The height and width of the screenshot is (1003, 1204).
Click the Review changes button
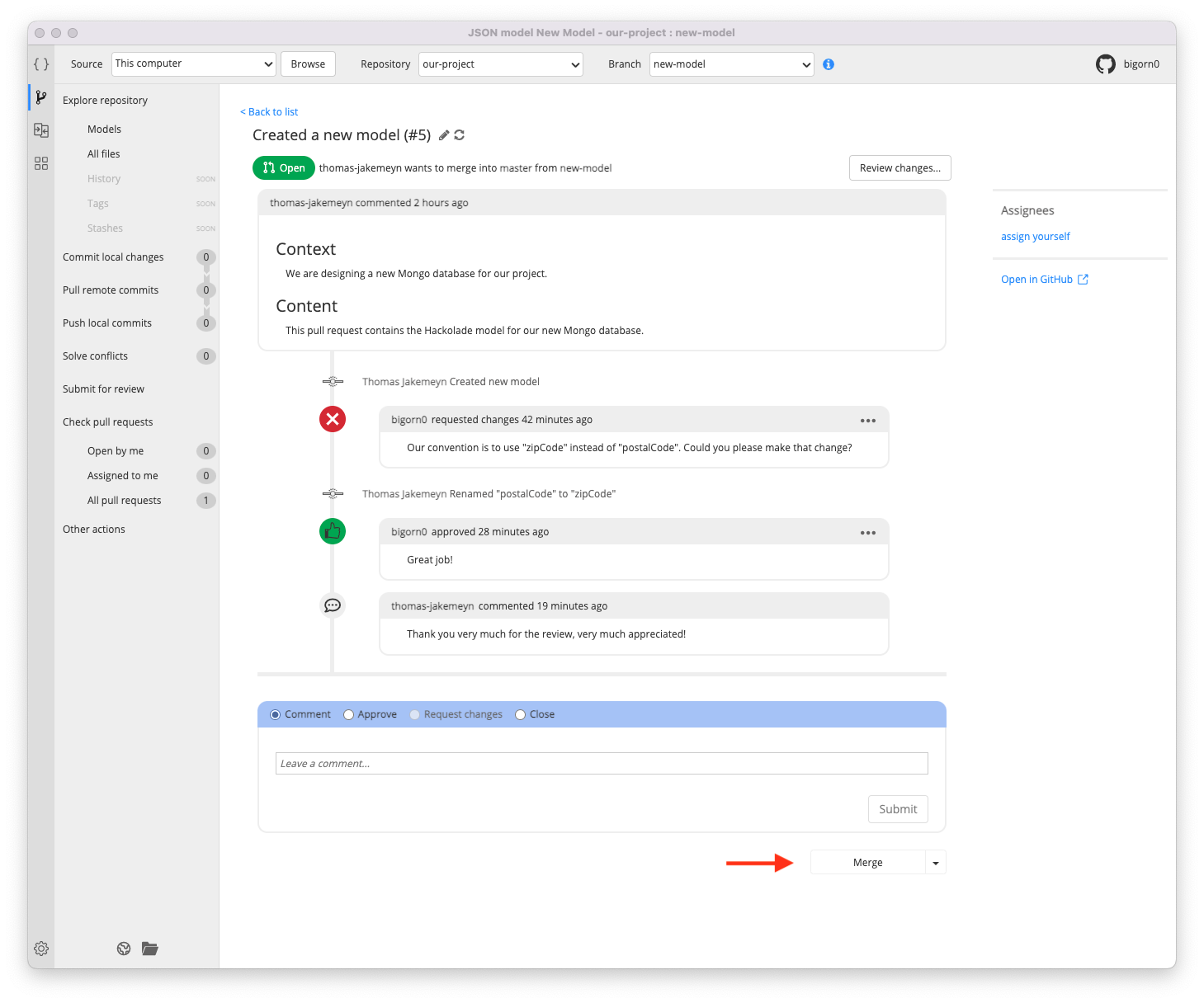pyautogui.click(x=899, y=167)
